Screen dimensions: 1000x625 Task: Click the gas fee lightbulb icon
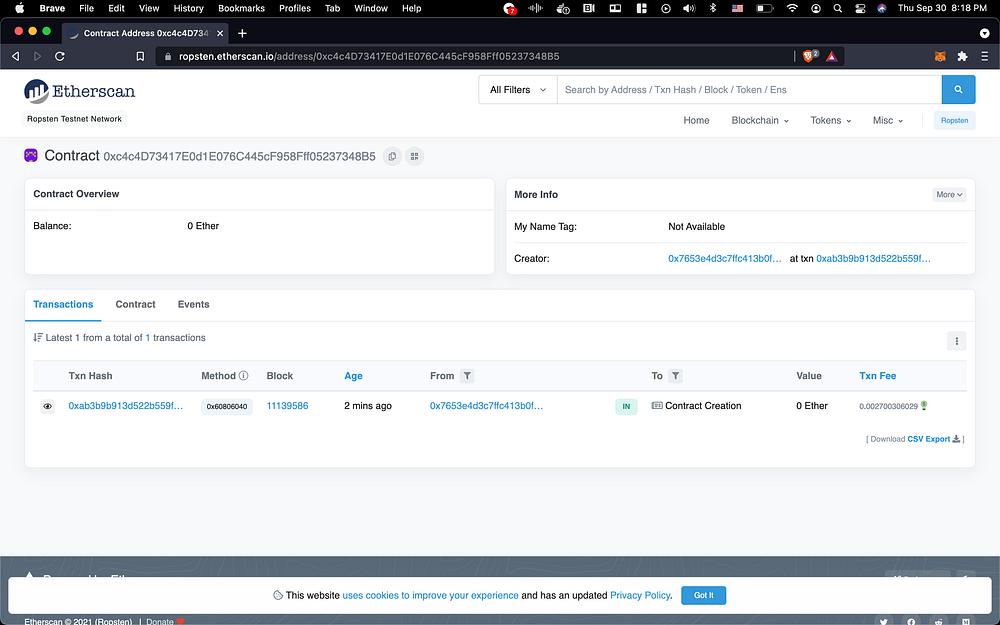(x=924, y=406)
